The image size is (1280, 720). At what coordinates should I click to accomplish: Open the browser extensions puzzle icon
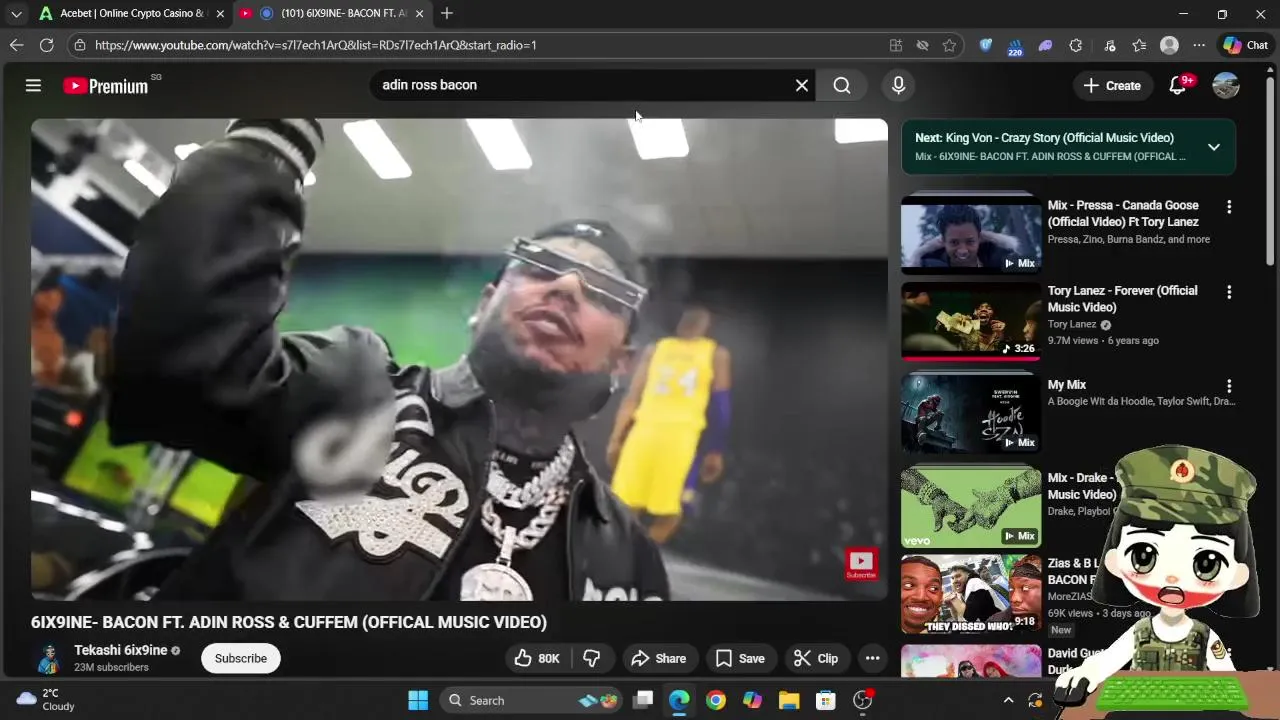[1076, 45]
